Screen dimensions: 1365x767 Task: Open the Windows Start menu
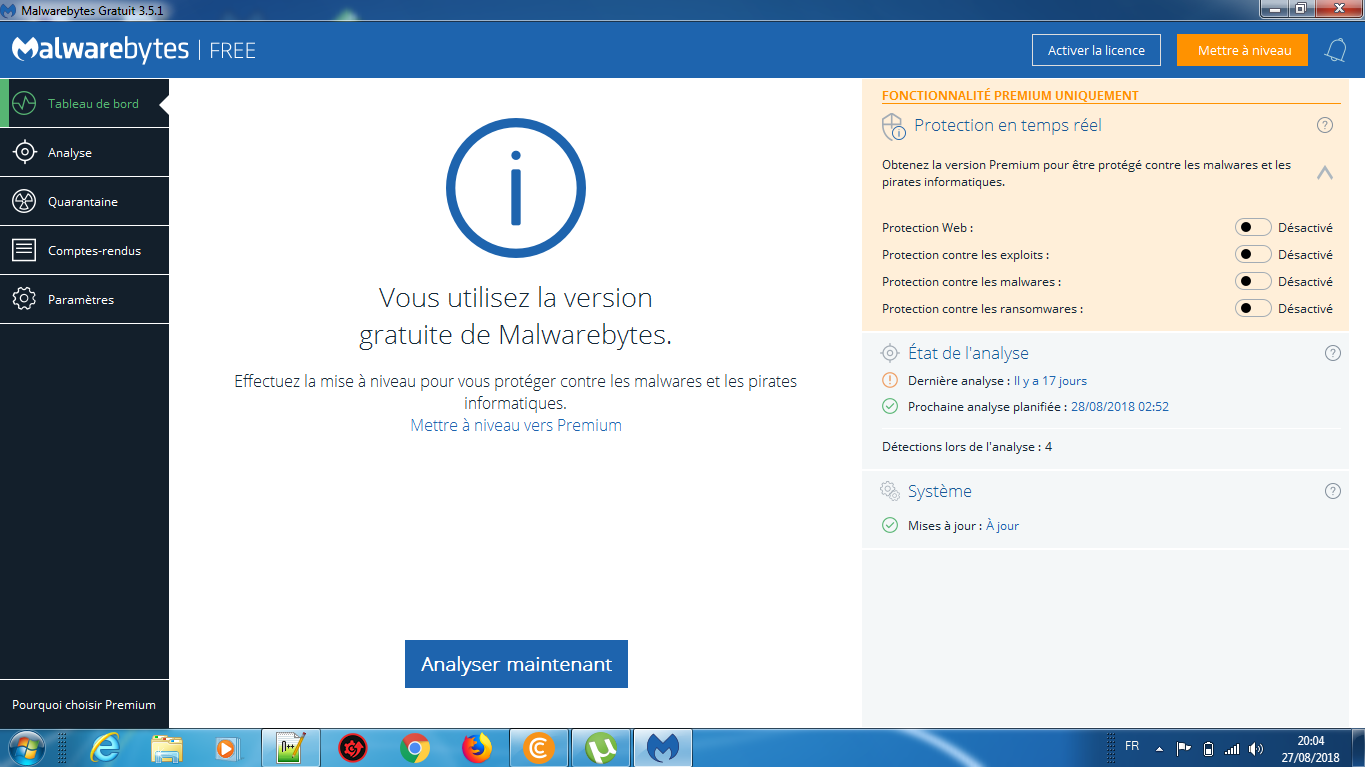click(x=27, y=747)
